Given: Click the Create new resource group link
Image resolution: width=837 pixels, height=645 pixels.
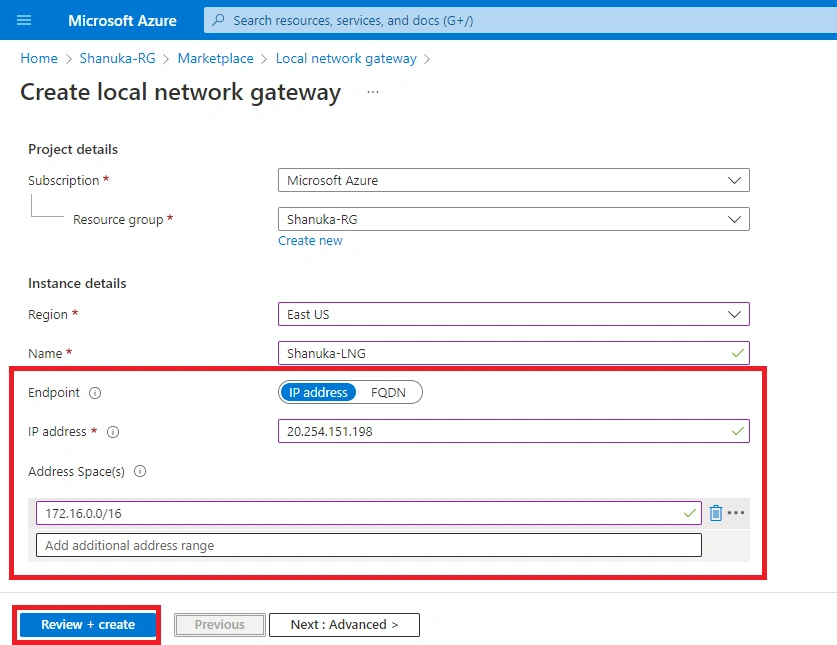Looking at the screenshot, I should pyautogui.click(x=310, y=241).
